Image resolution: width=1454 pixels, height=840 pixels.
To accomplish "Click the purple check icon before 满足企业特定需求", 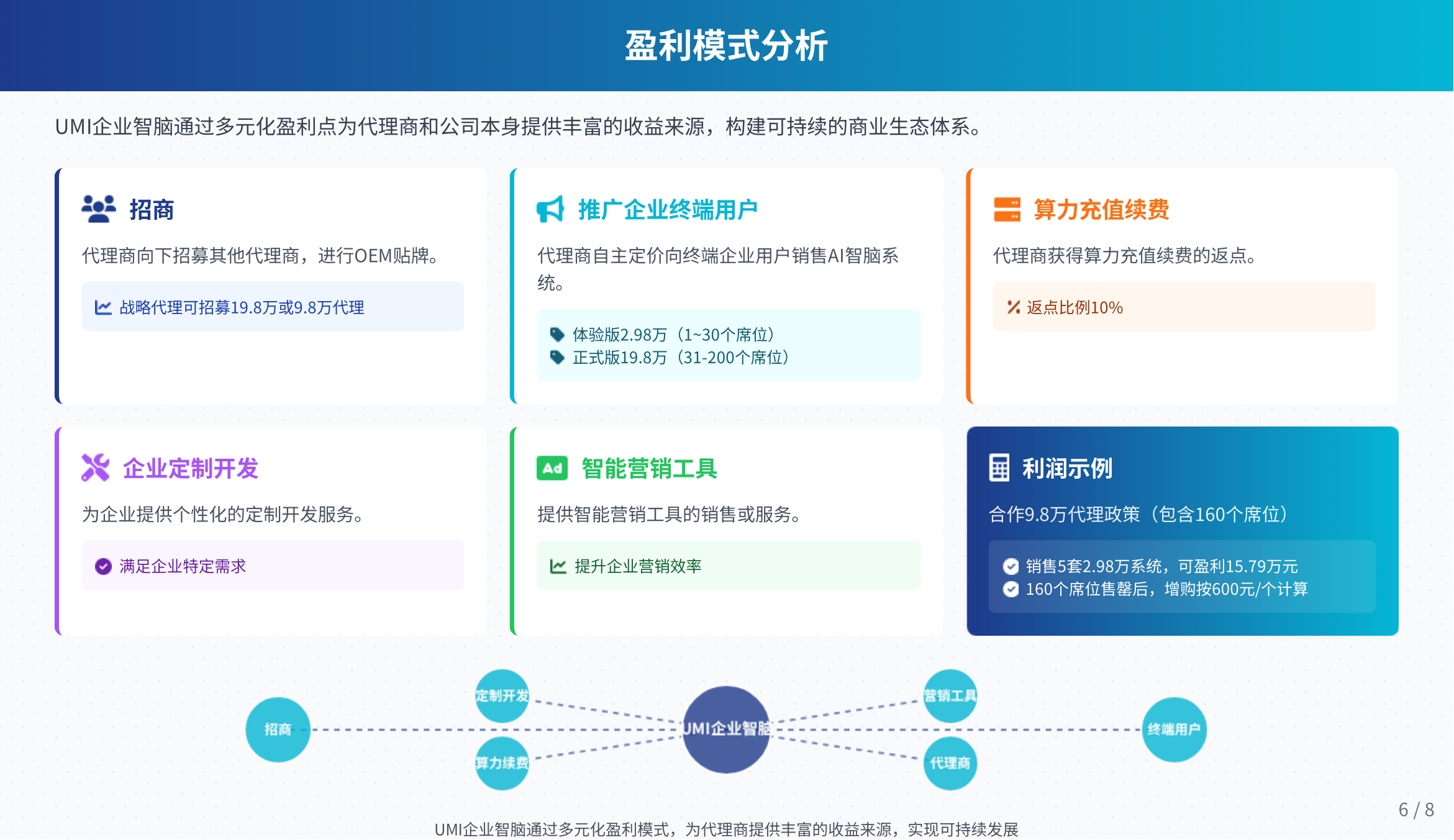I will (103, 566).
